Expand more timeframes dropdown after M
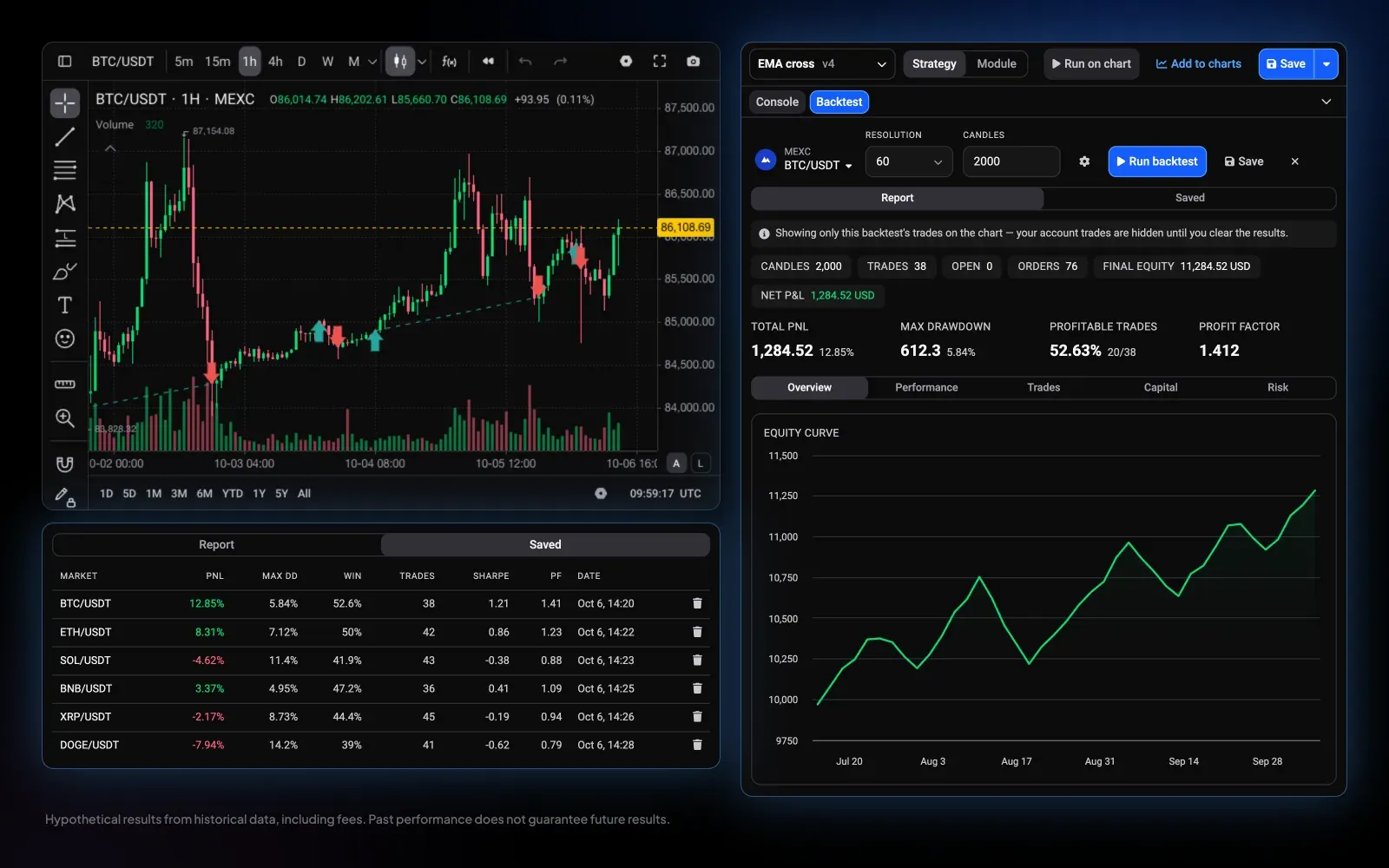The width and height of the screenshot is (1389, 868). click(x=372, y=62)
